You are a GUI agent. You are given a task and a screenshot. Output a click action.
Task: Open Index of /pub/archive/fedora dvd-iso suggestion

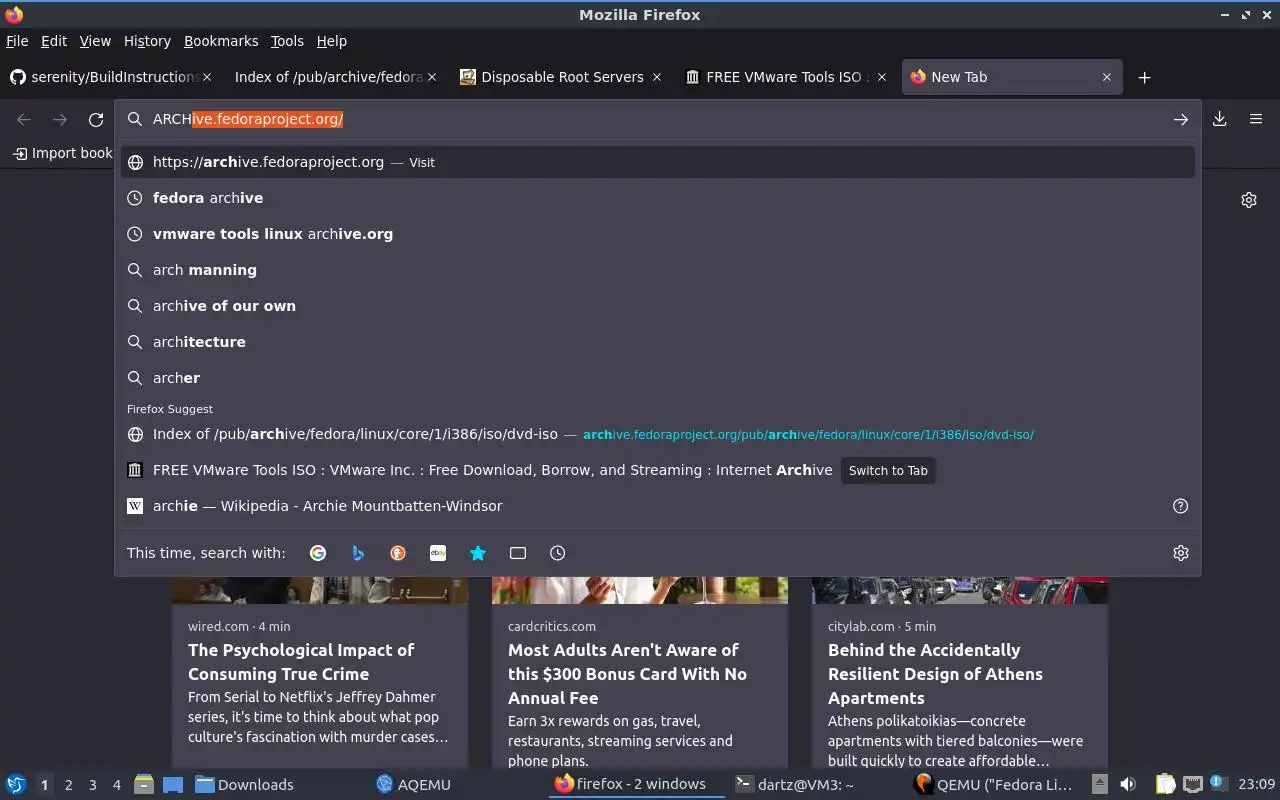pyautogui.click(x=658, y=434)
